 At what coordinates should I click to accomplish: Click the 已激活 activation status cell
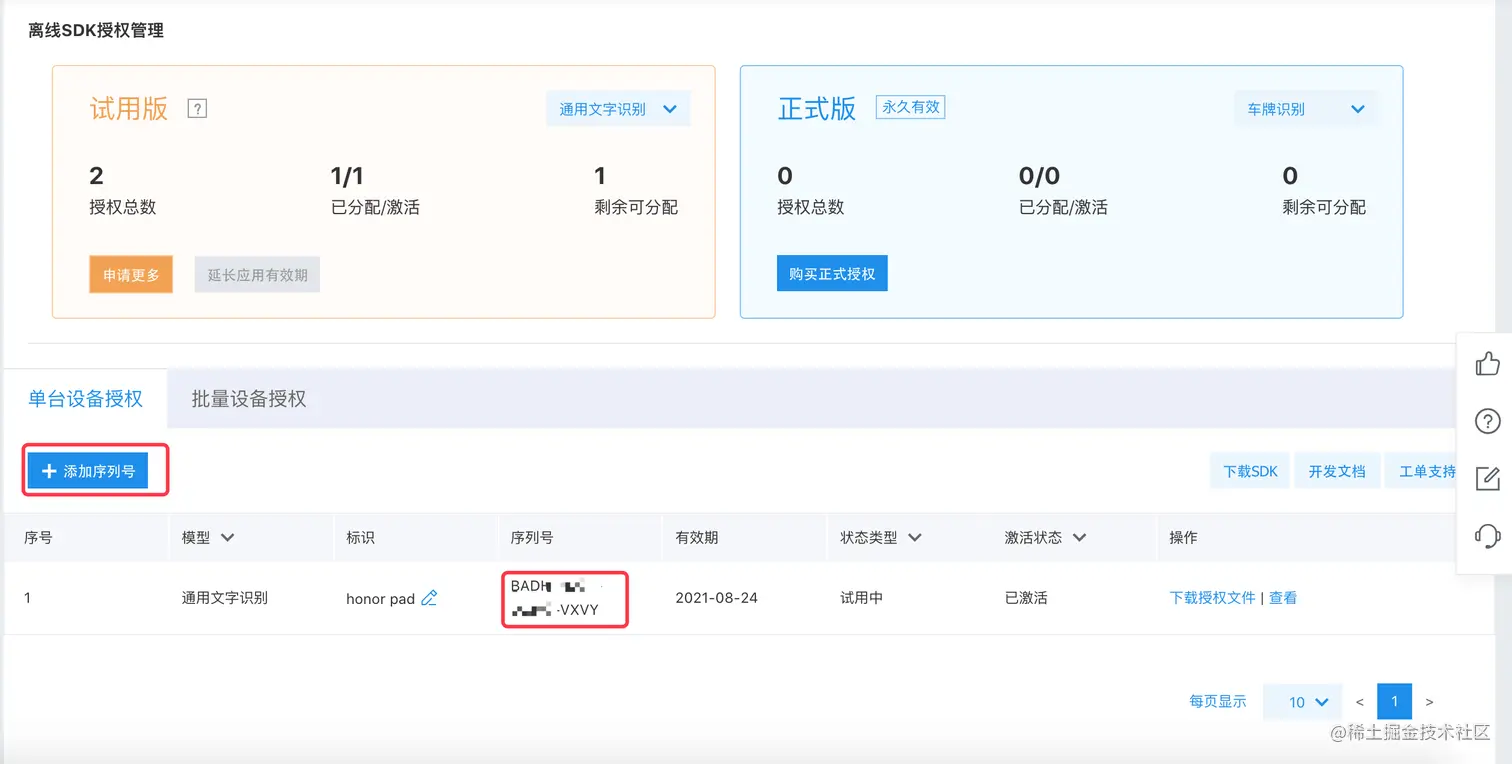(1026, 598)
